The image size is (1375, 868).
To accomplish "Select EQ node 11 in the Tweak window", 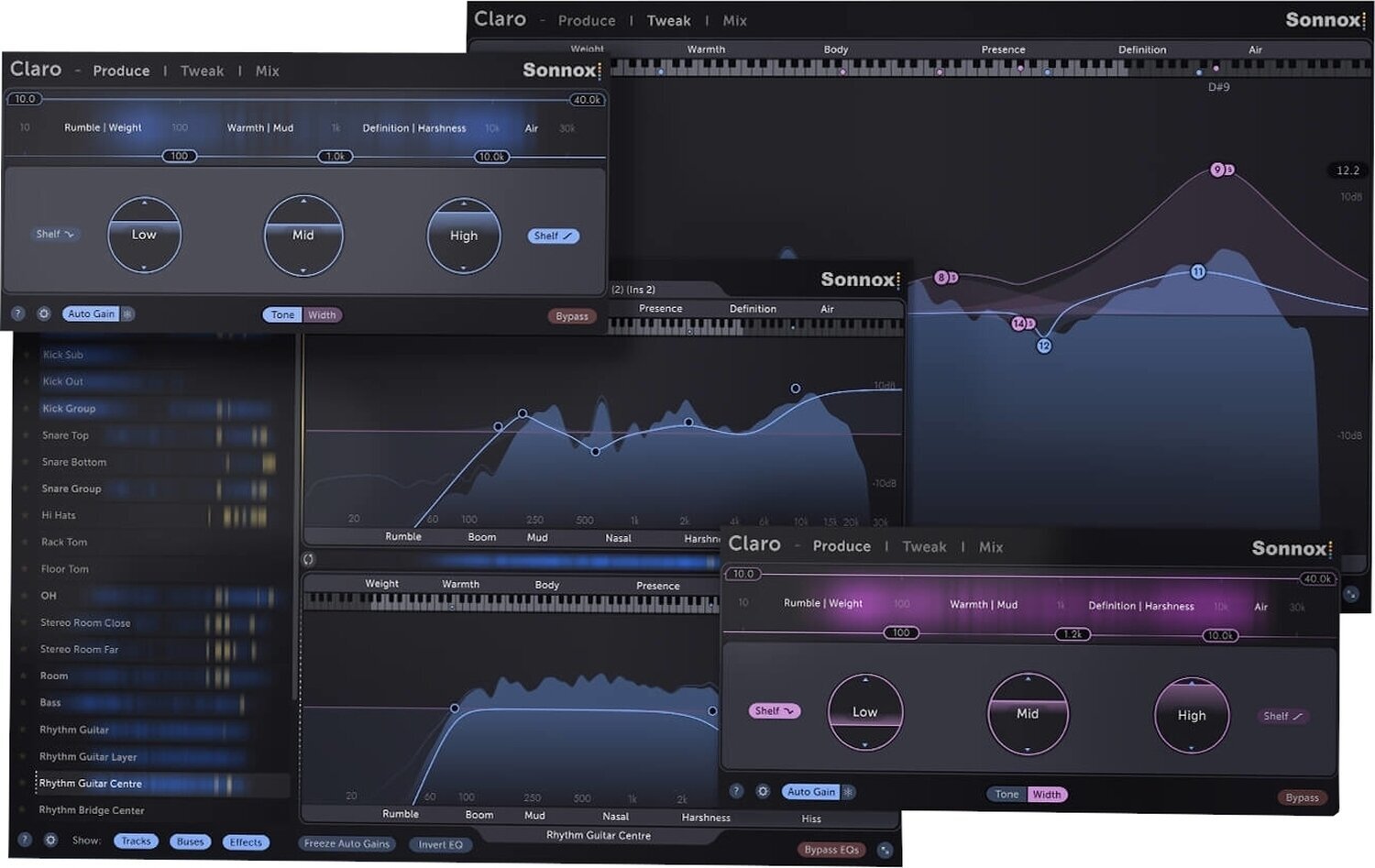I will [x=1197, y=271].
